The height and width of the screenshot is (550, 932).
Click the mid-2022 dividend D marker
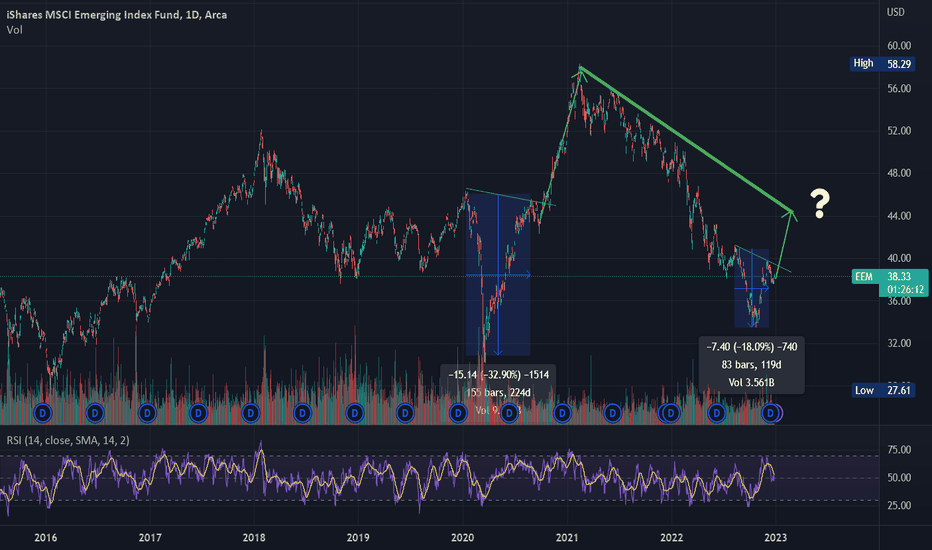716,412
